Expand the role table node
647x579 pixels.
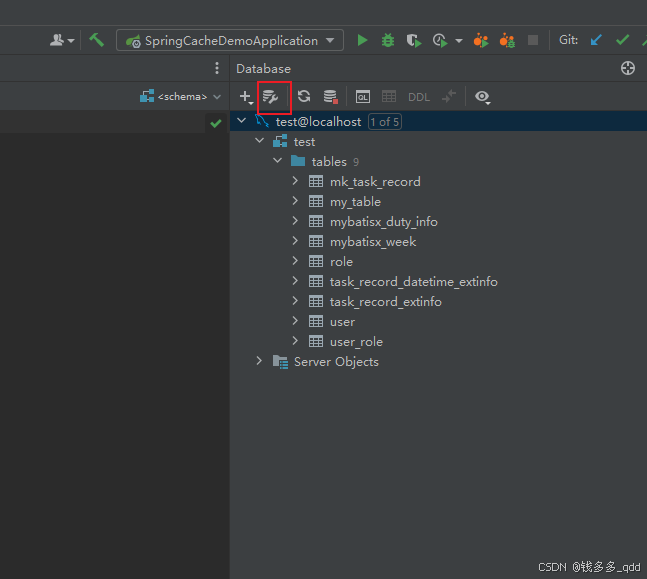(295, 261)
